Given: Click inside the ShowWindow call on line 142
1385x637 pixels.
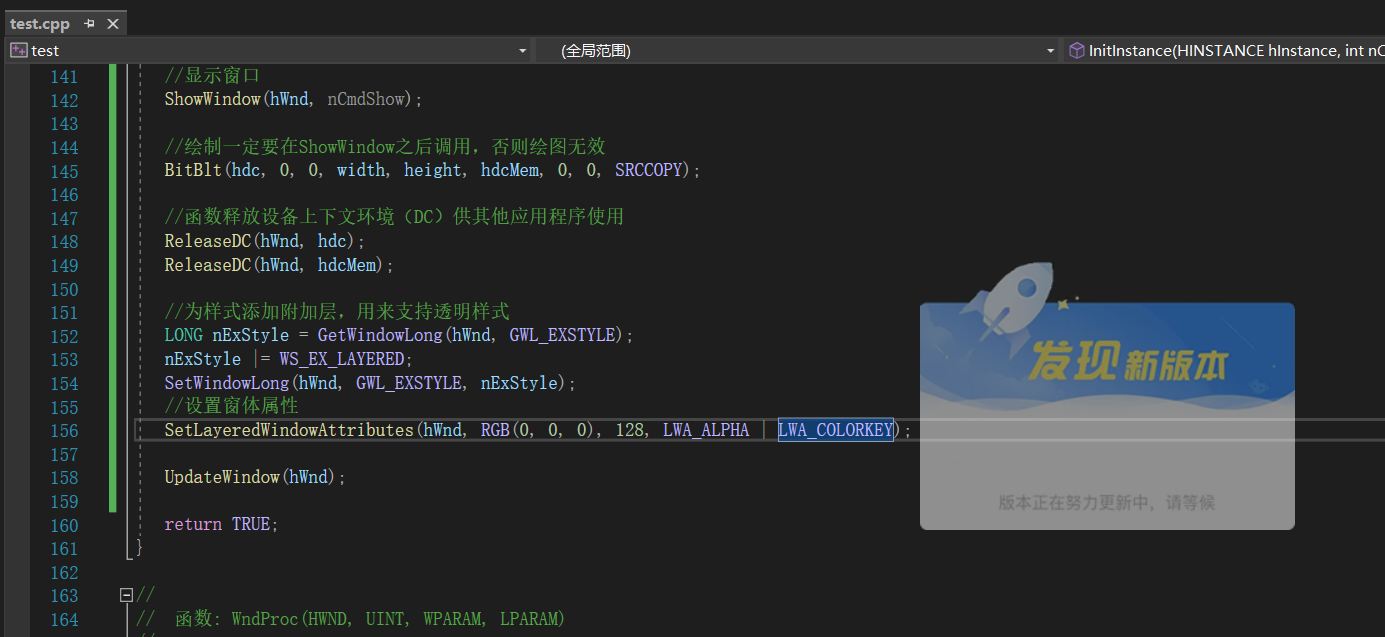Looking at the screenshot, I should click(250, 99).
